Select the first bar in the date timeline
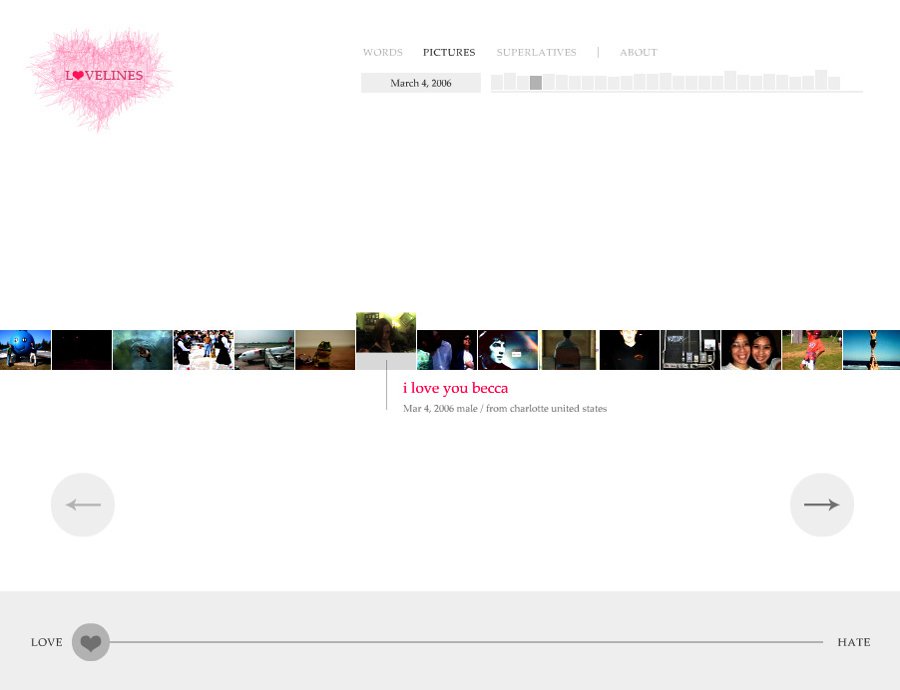 click(497, 83)
